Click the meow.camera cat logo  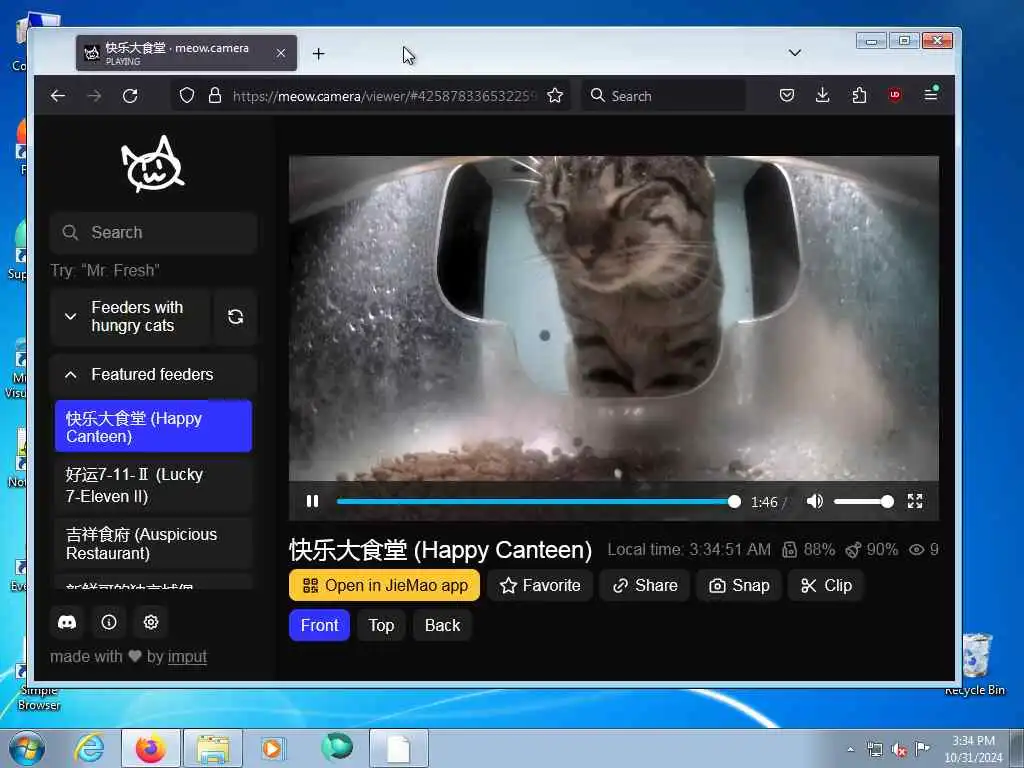coord(153,164)
